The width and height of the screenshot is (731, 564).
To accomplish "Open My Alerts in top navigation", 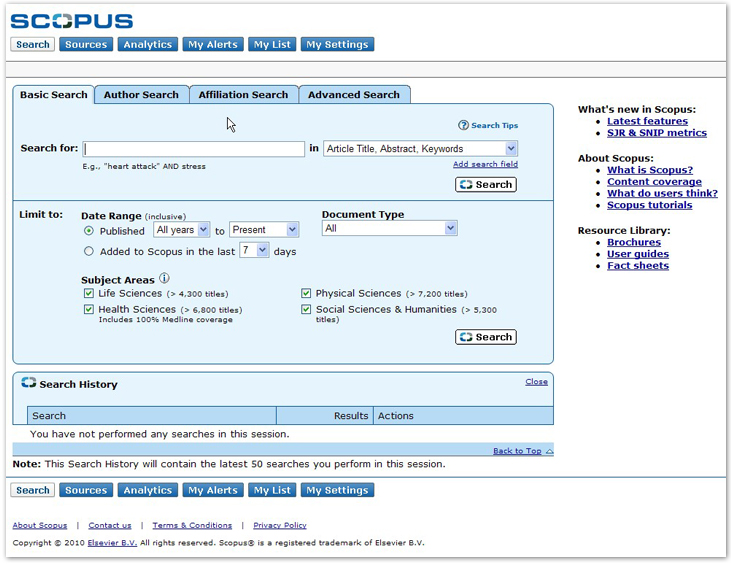I will point(213,44).
